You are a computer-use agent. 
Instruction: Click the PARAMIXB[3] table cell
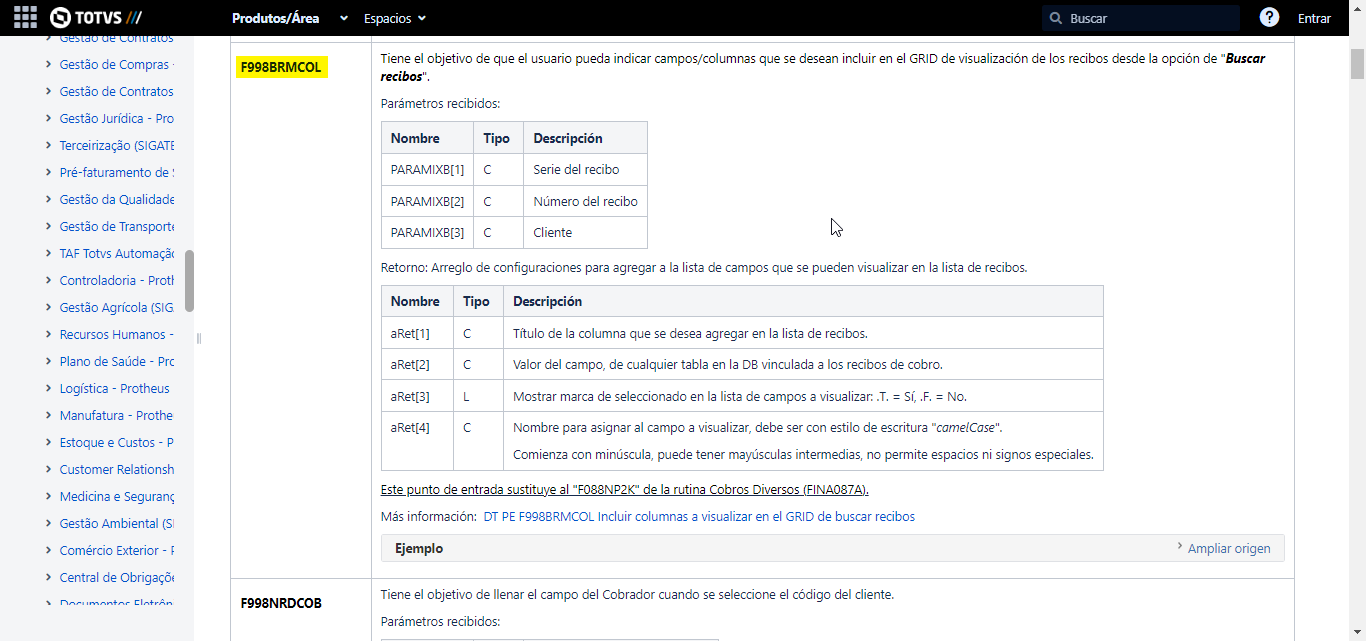pos(428,232)
